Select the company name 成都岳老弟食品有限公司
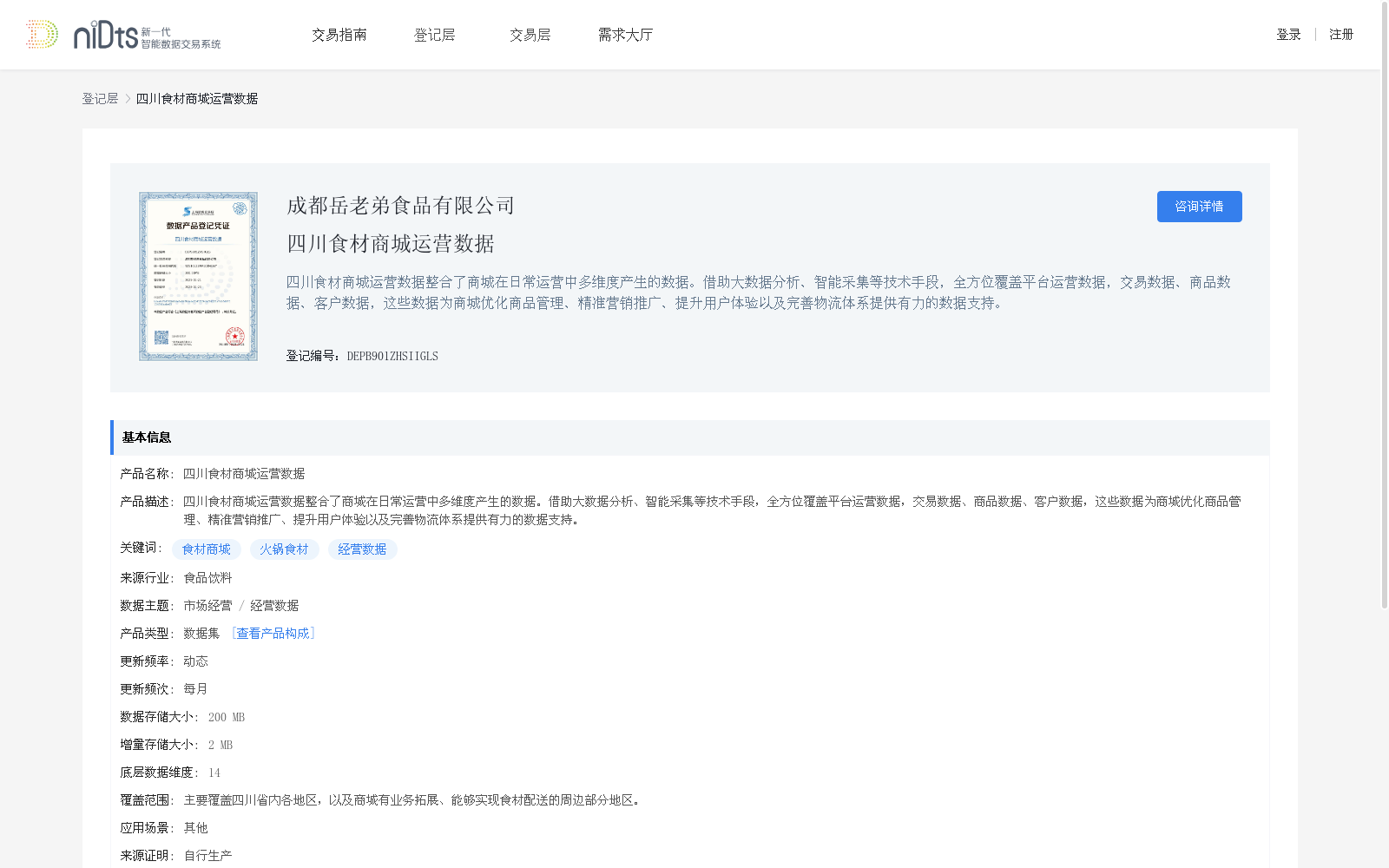Screen dimensions: 1389x868 coord(401,206)
